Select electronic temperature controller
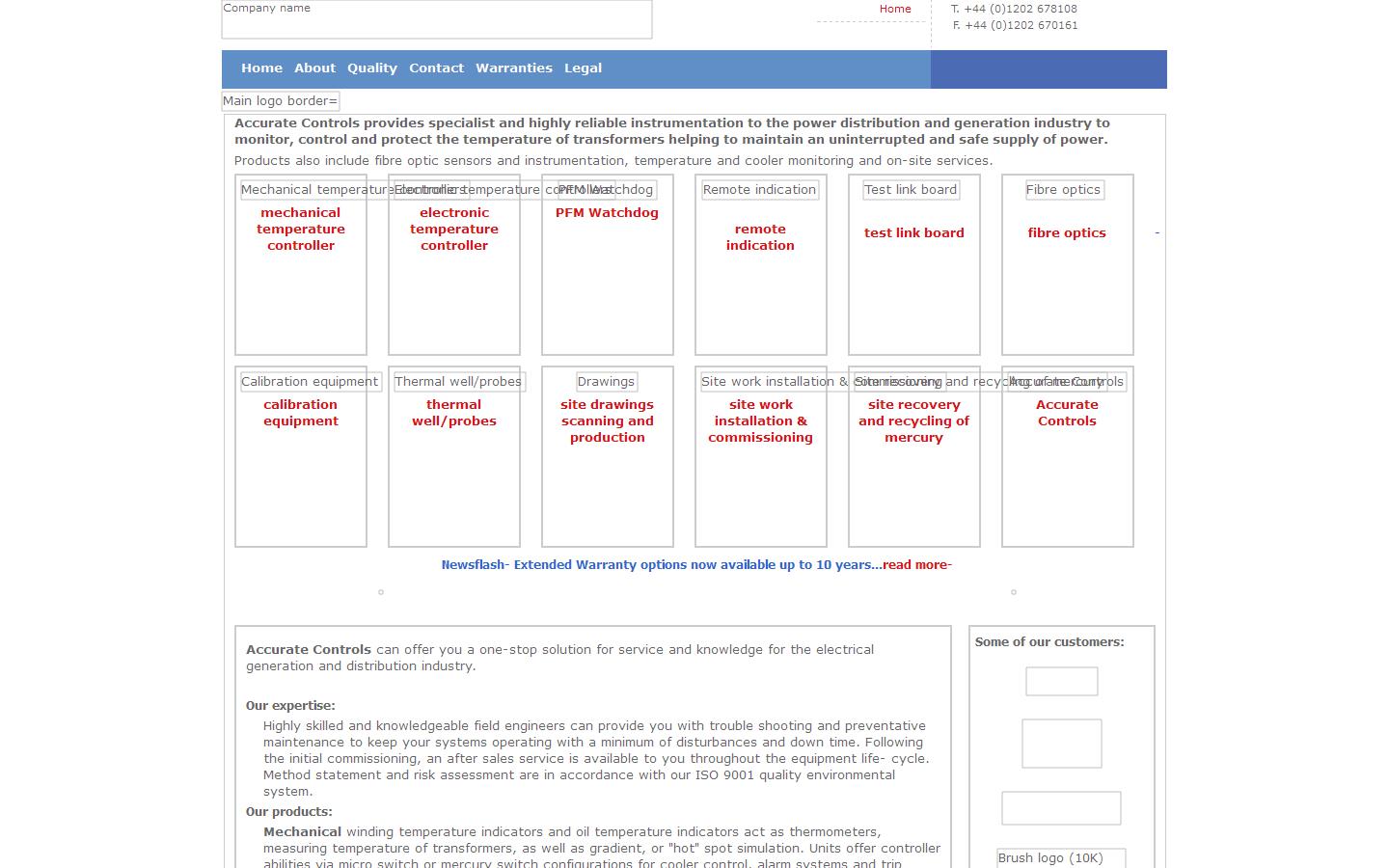Viewport: 1389px width, 868px height. coord(453,229)
